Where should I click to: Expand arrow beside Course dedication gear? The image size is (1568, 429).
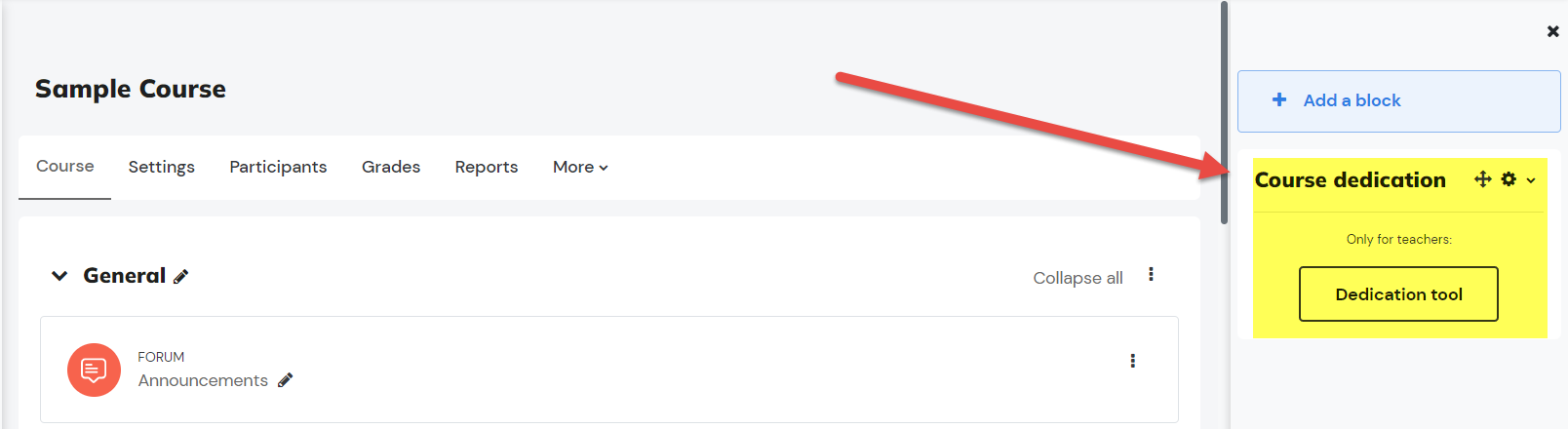coord(1531,180)
